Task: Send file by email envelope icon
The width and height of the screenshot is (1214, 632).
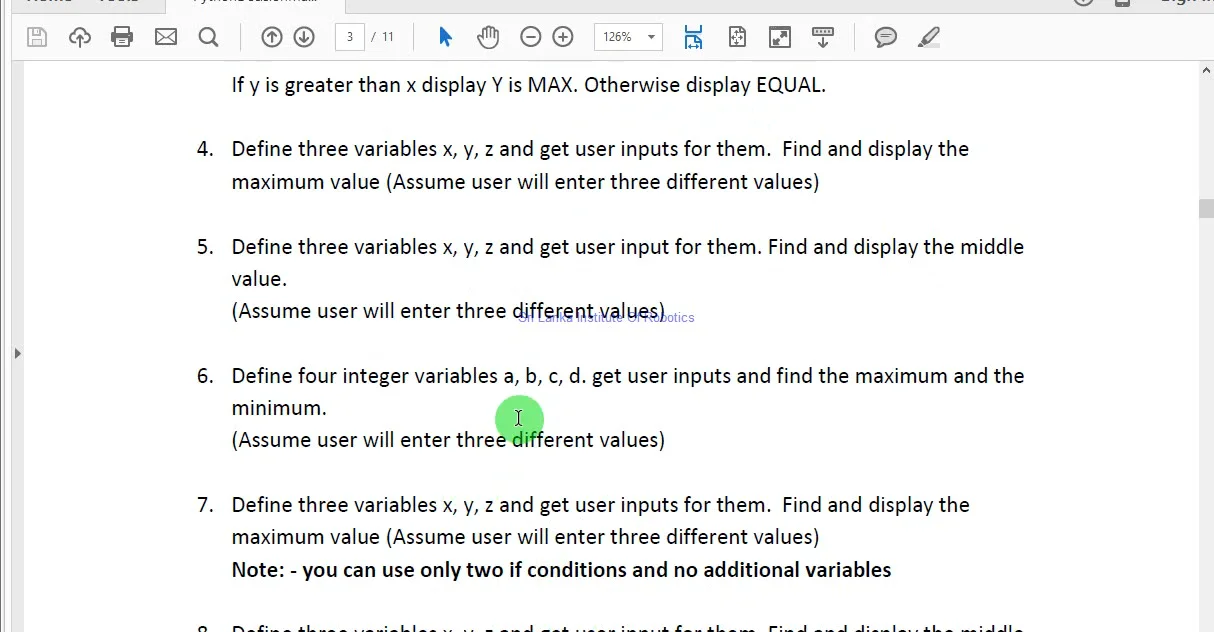Action: coord(165,37)
